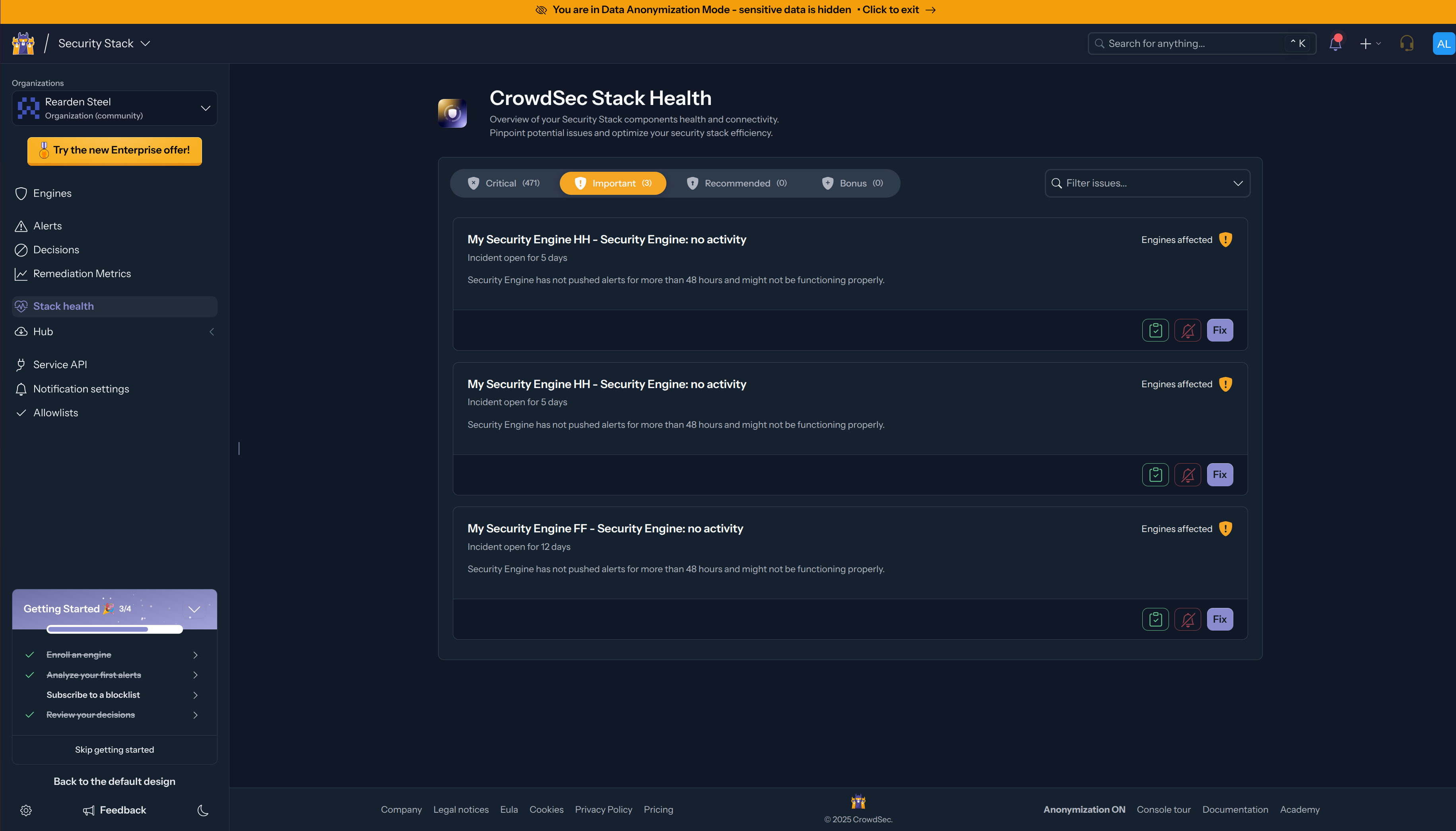1456x831 pixels.
Task: Open the Privacy Policy link in the footer
Action: pos(603,809)
